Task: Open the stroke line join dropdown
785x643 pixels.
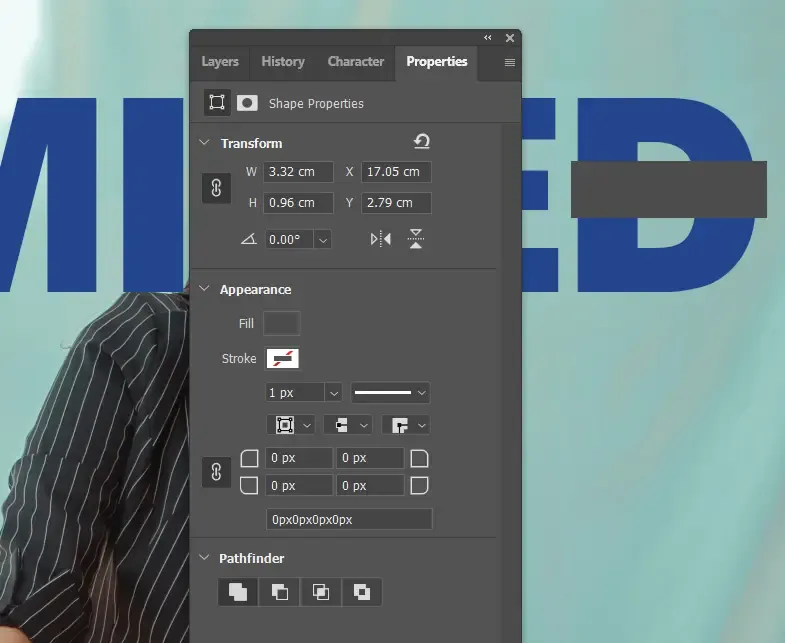Action: 406,425
